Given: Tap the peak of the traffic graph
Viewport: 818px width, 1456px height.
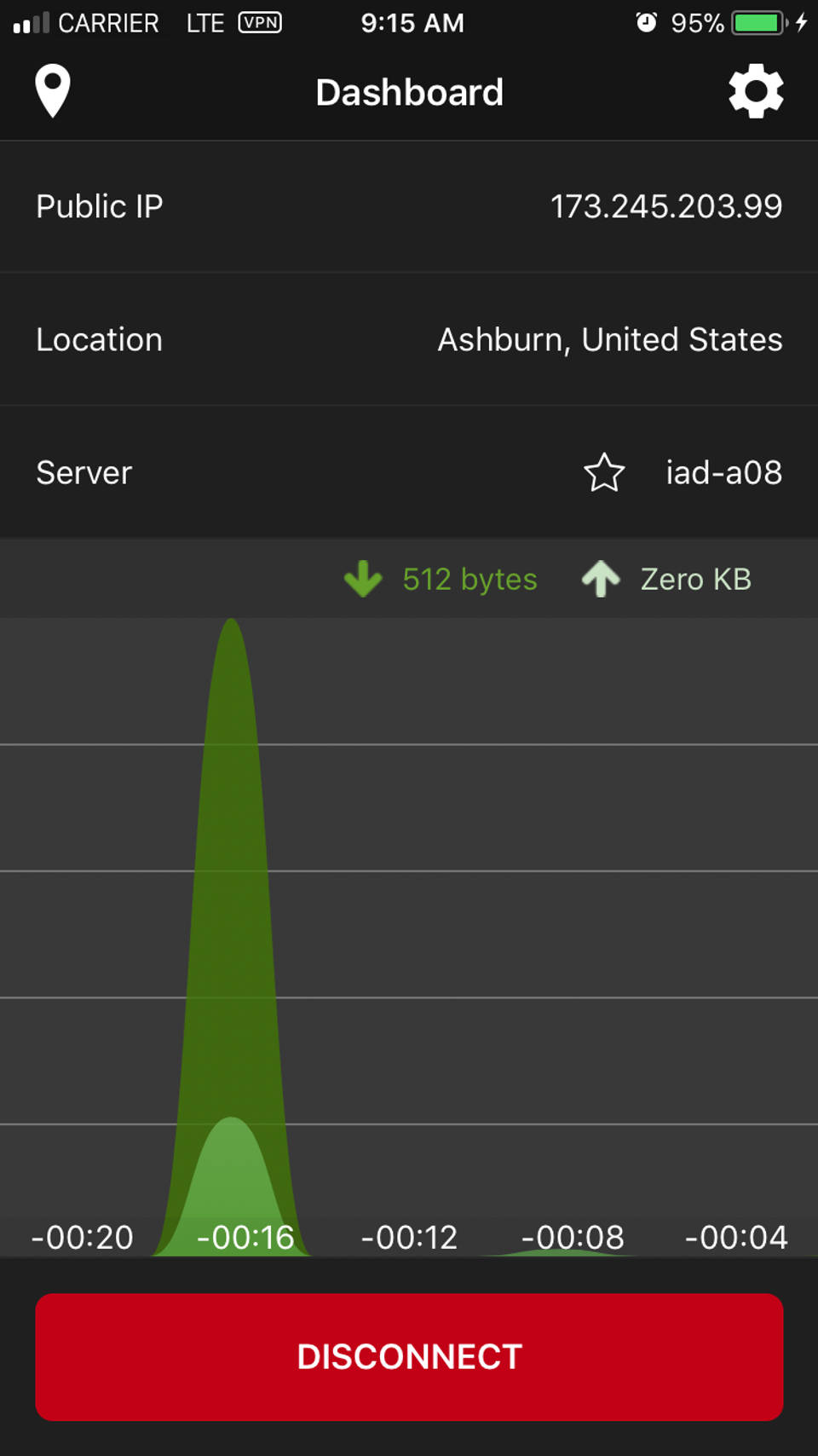Looking at the screenshot, I should 231,631.
